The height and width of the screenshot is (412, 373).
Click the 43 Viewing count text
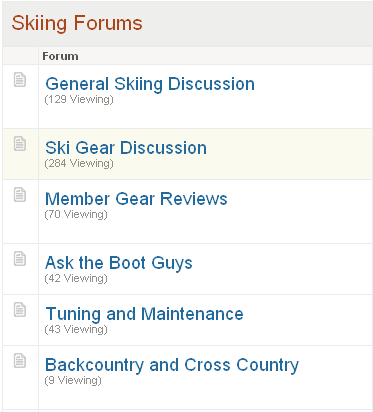pos(76,329)
